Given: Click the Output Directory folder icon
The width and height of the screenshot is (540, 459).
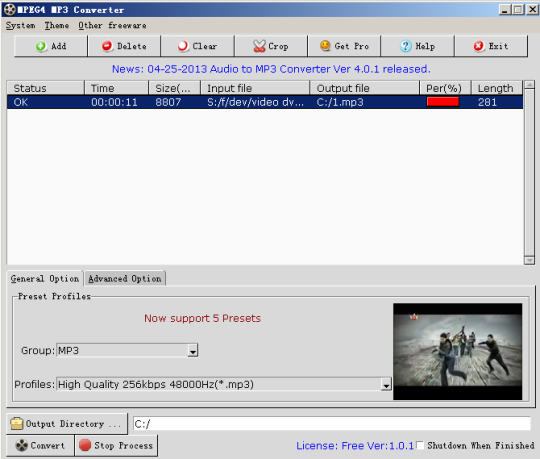Looking at the screenshot, I should [17, 424].
